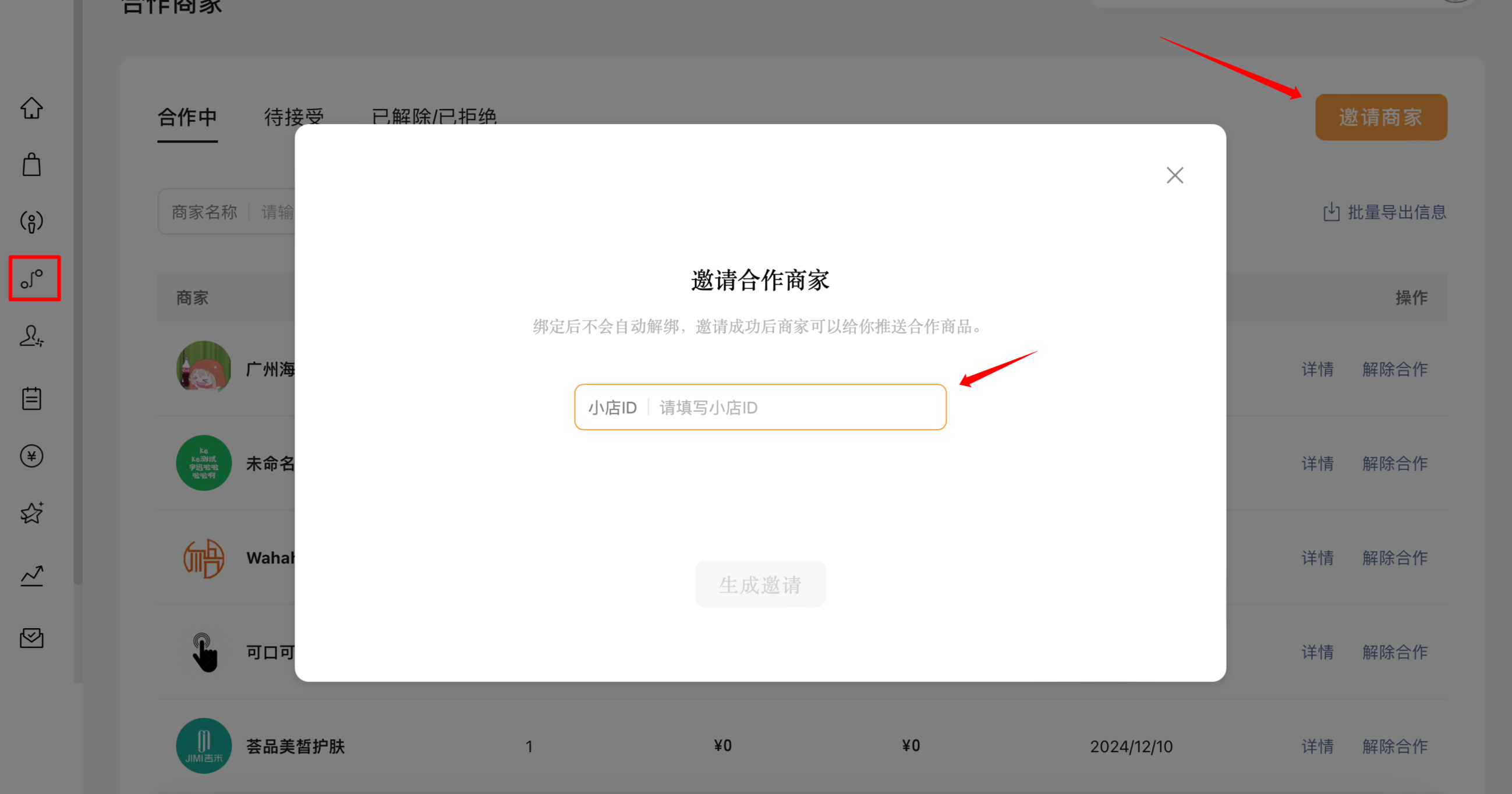Open the user profile sidebar icon
This screenshot has width=1512, height=794.
[x=31, y=336]
